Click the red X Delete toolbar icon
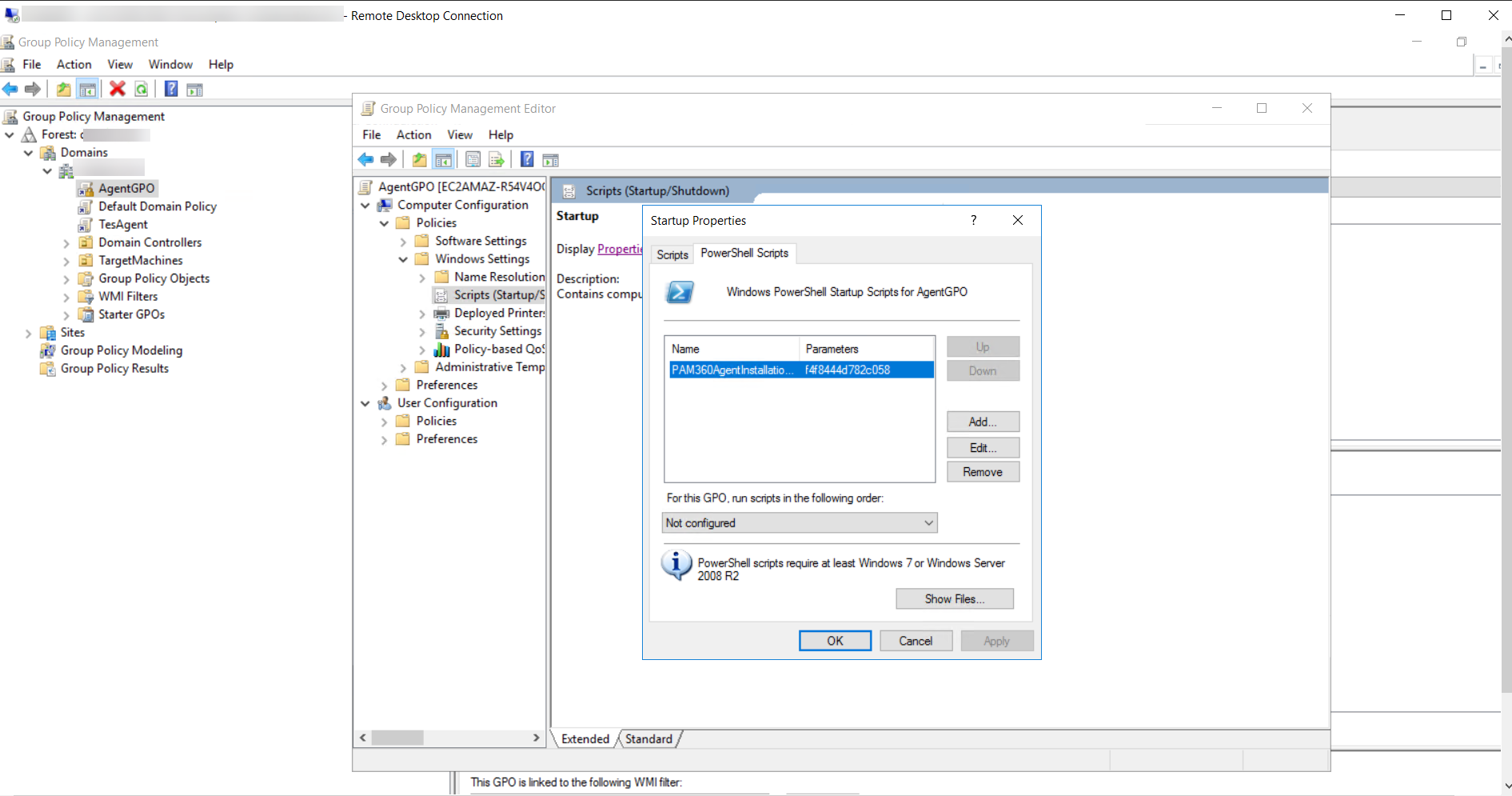The height and width of the screenshot is (796, 1512). pyautogui.click(x=118, y=89)
